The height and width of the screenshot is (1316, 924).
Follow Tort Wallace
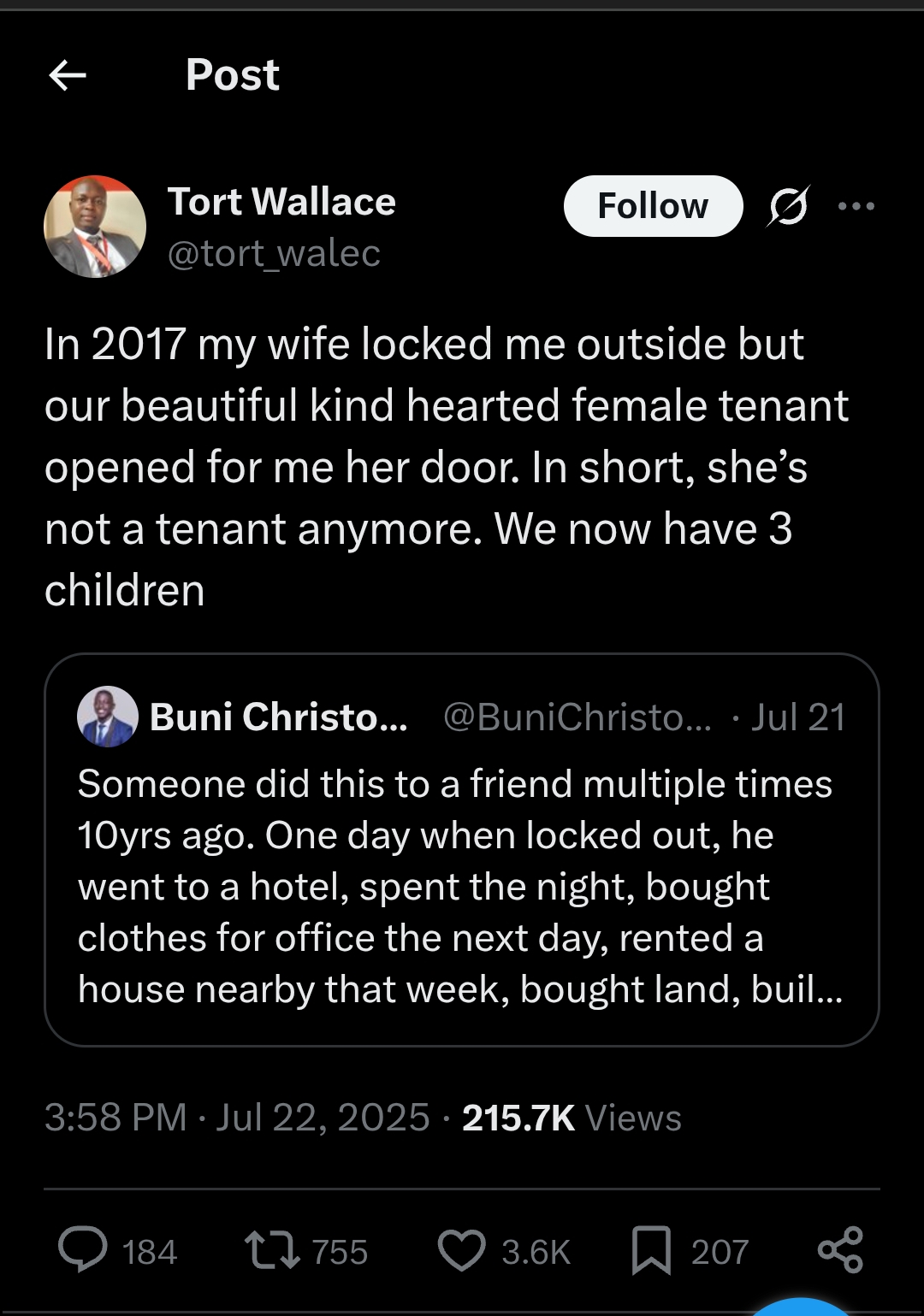click(x=653, y=206)
